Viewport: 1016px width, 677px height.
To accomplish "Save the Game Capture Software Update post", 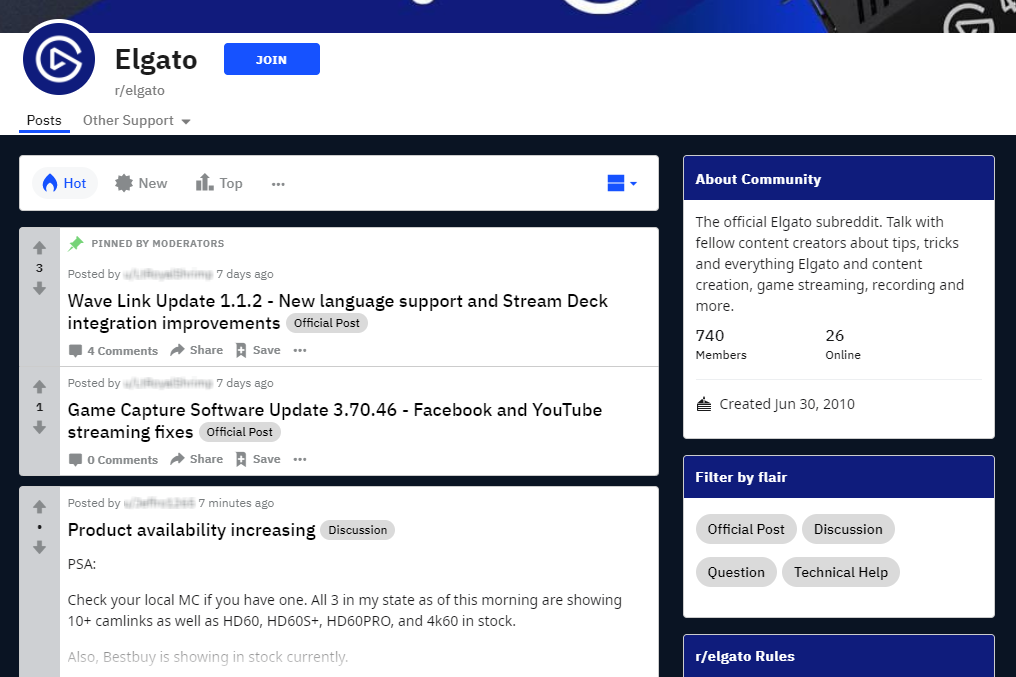I will (257, 460).
